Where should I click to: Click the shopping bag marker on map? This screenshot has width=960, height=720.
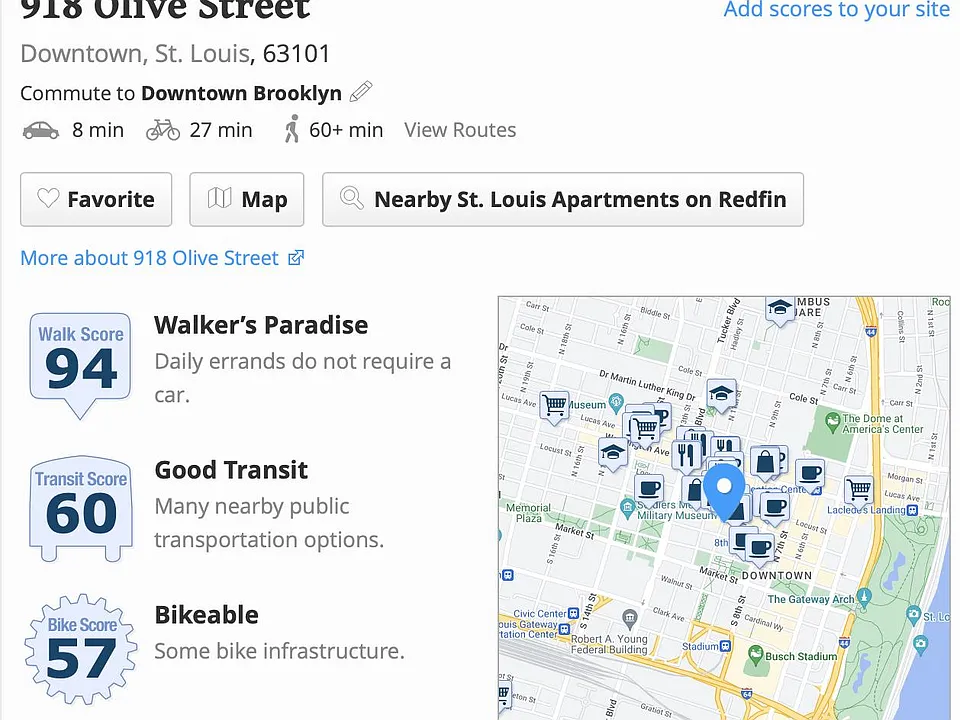(765, 463)
